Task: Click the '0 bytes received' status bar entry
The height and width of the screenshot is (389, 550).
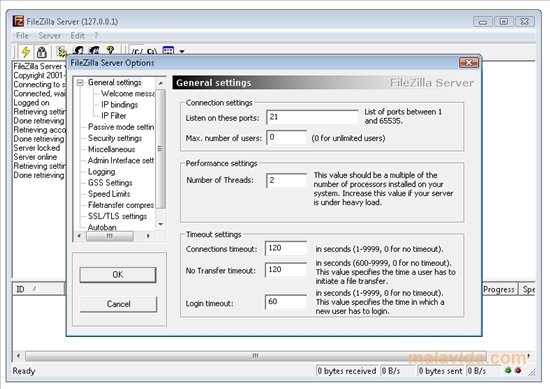Action: 347,371
